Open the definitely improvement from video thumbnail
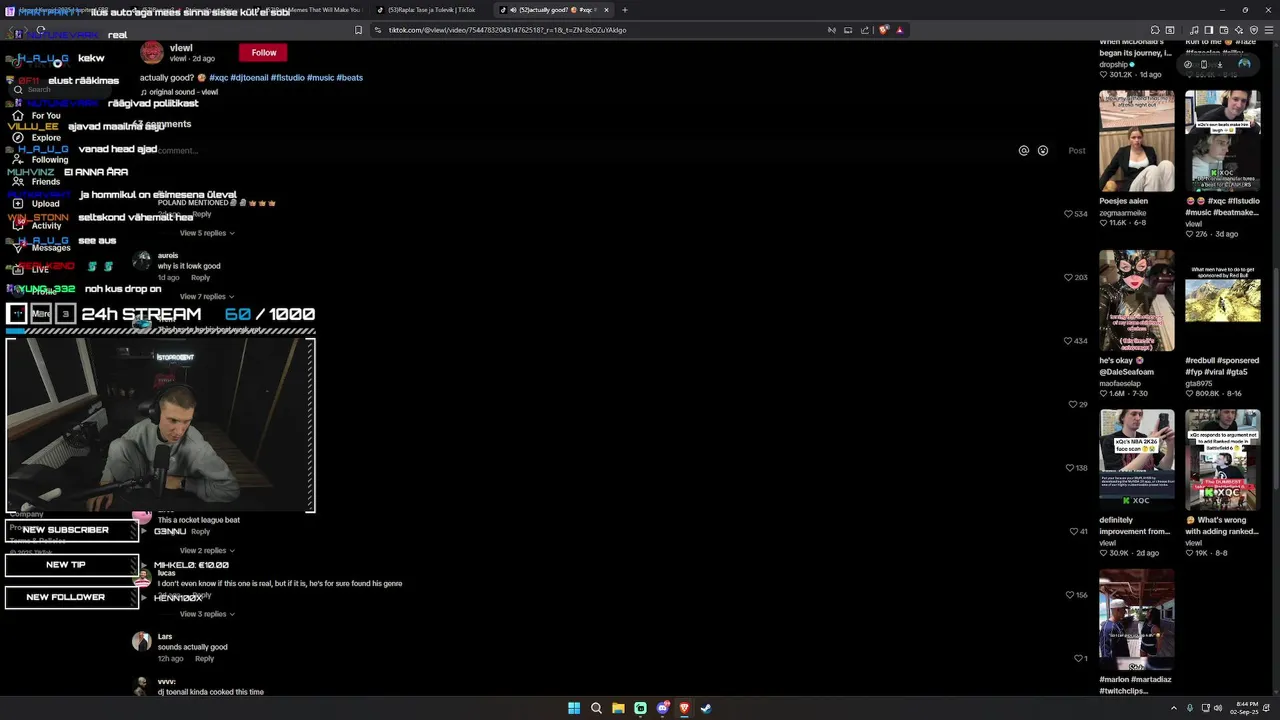Viewport: 1280px width, 720px height. pyautogui.click(x=1137, y=460)
